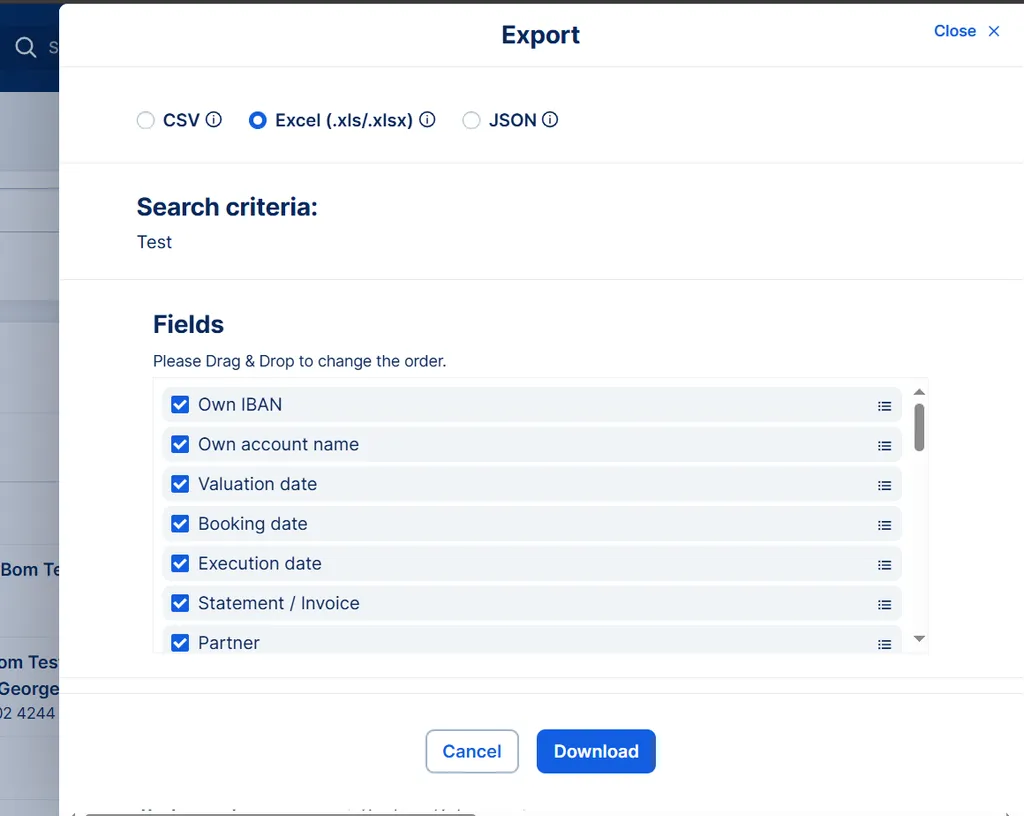Click the 'Partner' field label
Image resolution: width=1024 pixels, height=816 pixels.
click(x=229, y=643)
